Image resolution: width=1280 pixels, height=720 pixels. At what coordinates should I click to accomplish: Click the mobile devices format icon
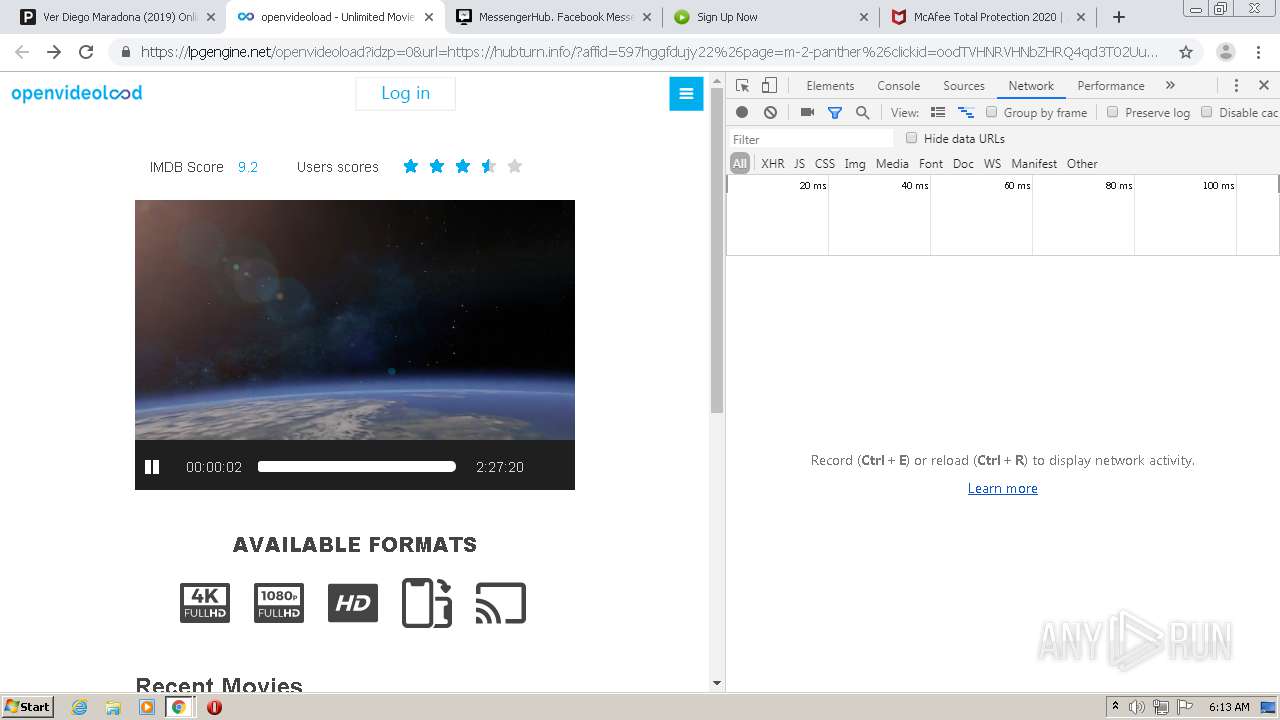coord(427,603)
